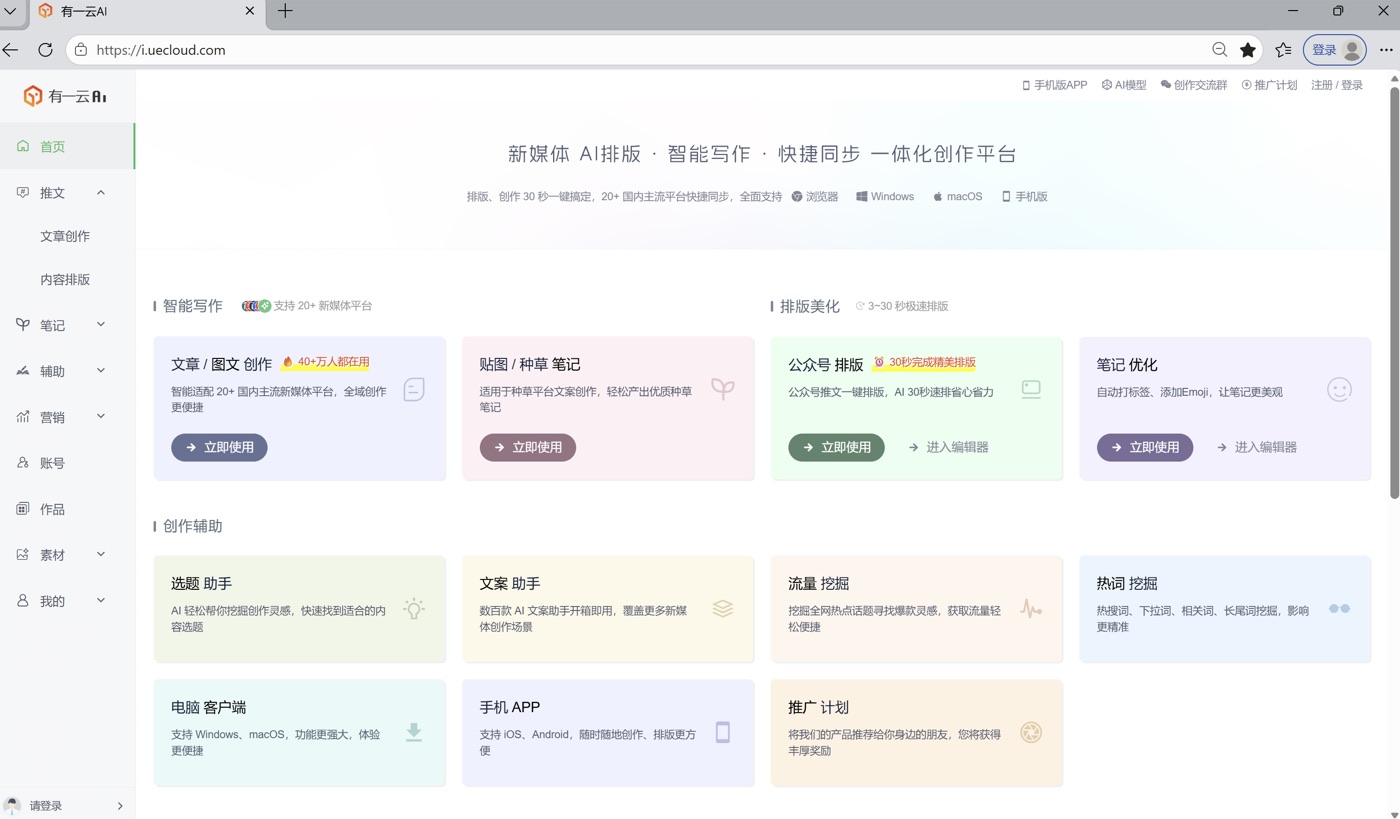Expand the 素材 sidebar section
The height and width of the screenshot is (819, 1400).
pos(101,554)
